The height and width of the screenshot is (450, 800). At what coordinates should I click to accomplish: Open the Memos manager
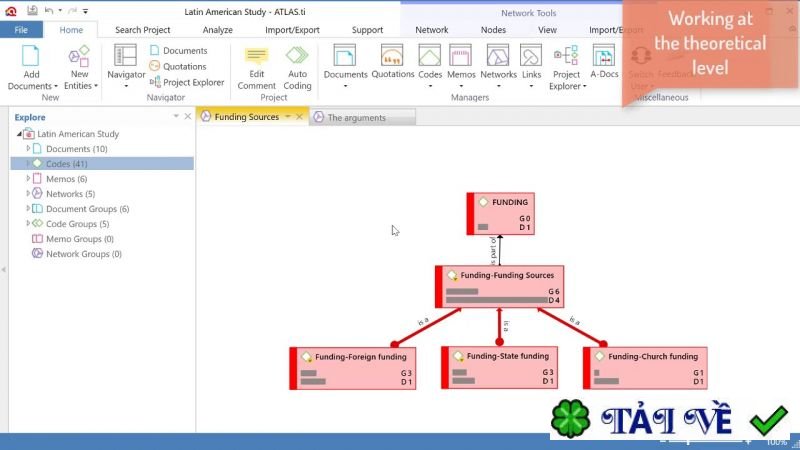[461, 66]
